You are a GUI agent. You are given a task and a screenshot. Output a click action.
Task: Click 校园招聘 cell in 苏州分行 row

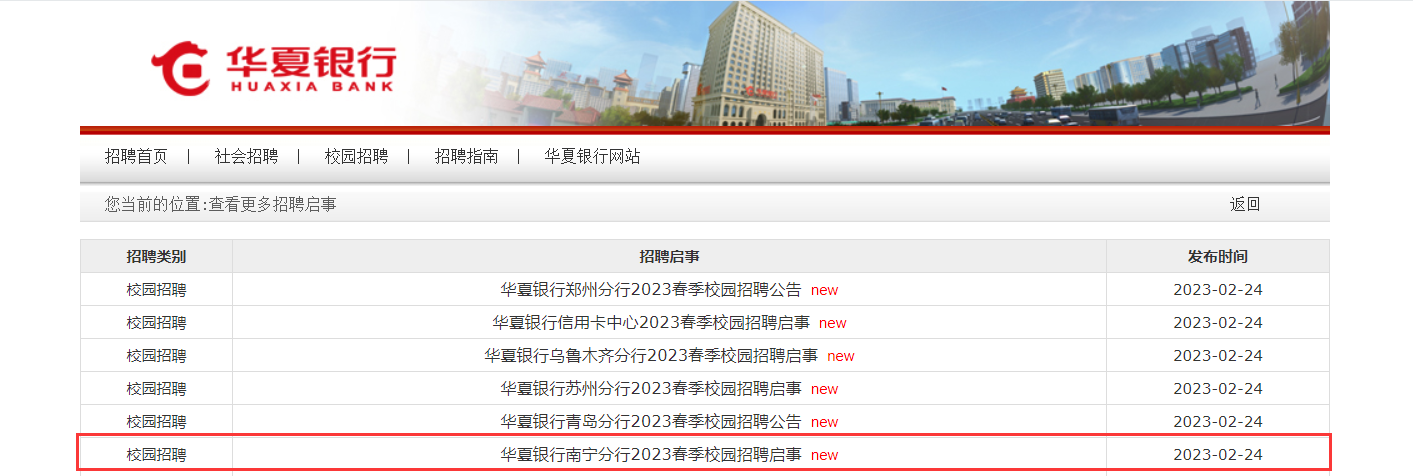point(156,389)
